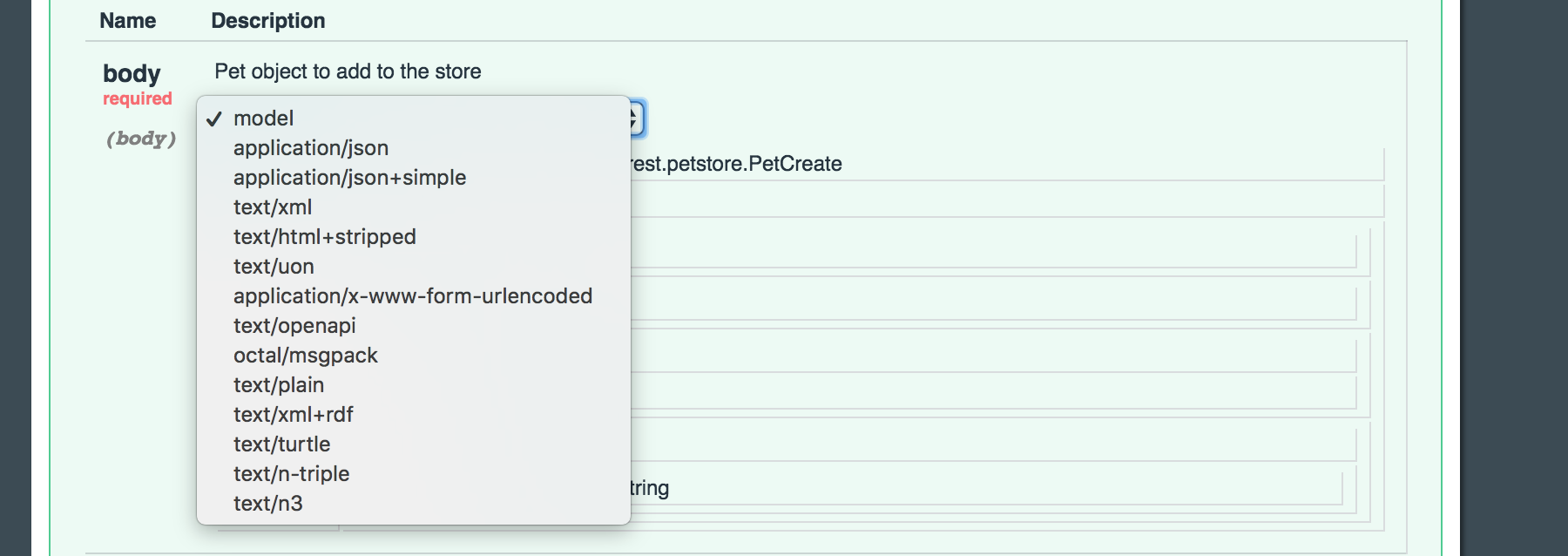Select text/uon content type

click(274, 267)
